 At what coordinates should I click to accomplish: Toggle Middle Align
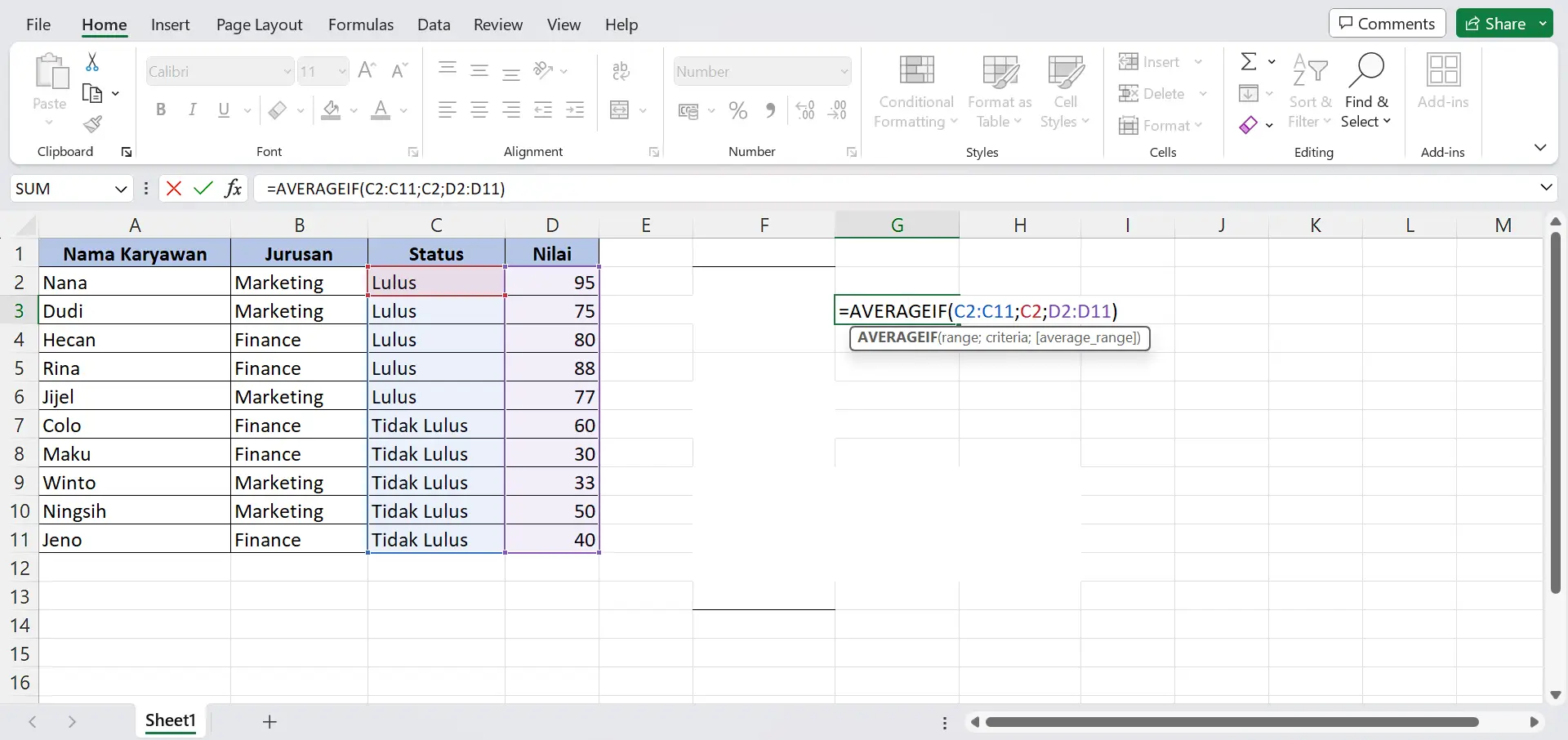[x=479, y=70]
